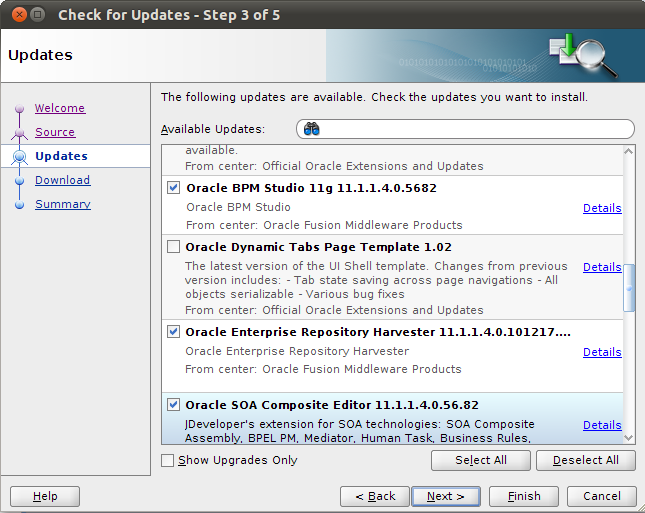645x513 pixels.
Task: Click the Summary step node icon
Action: pyautogui.click(x=19, y=204)
